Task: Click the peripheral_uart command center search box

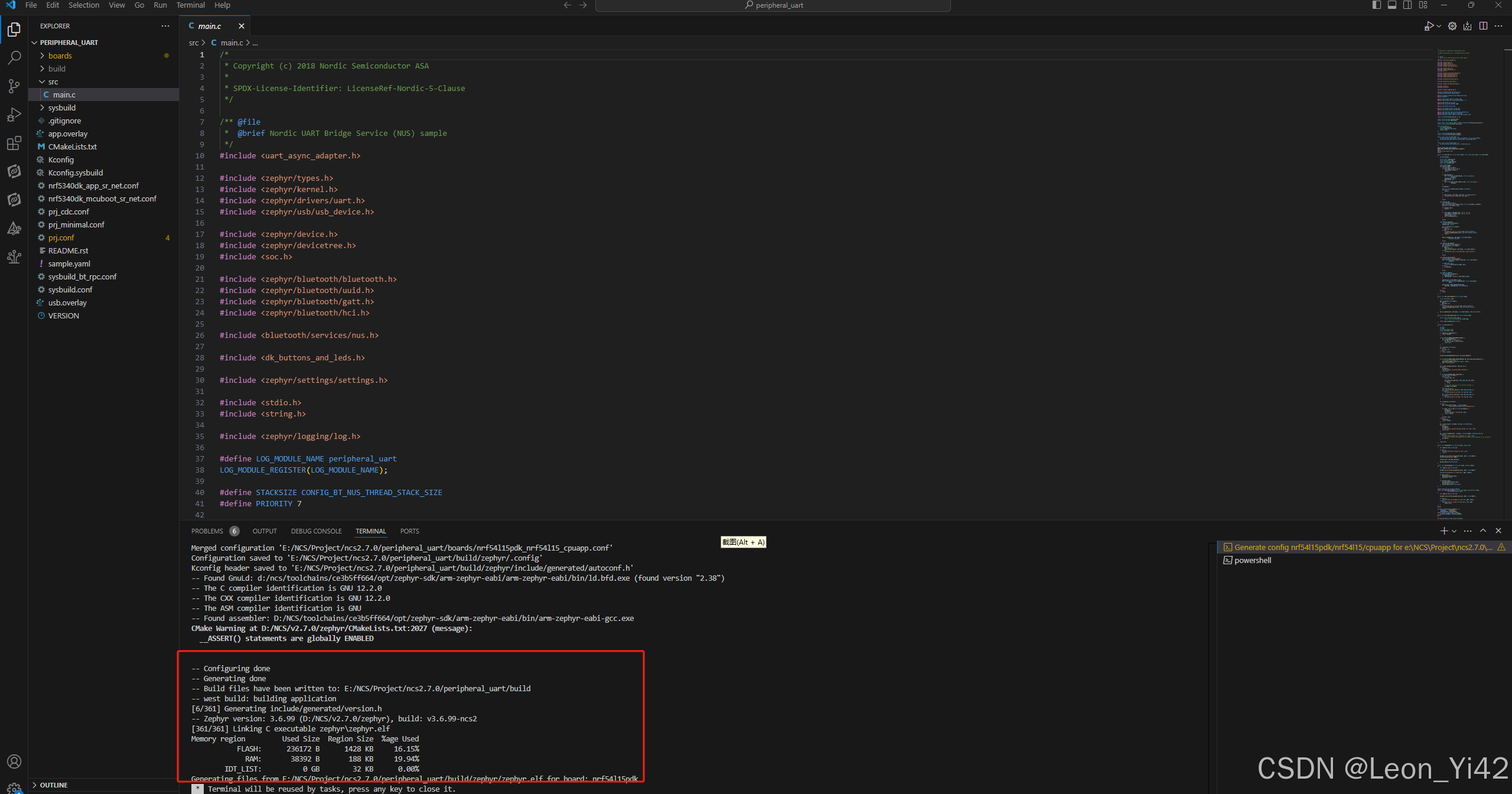Action: pos(773,5)
